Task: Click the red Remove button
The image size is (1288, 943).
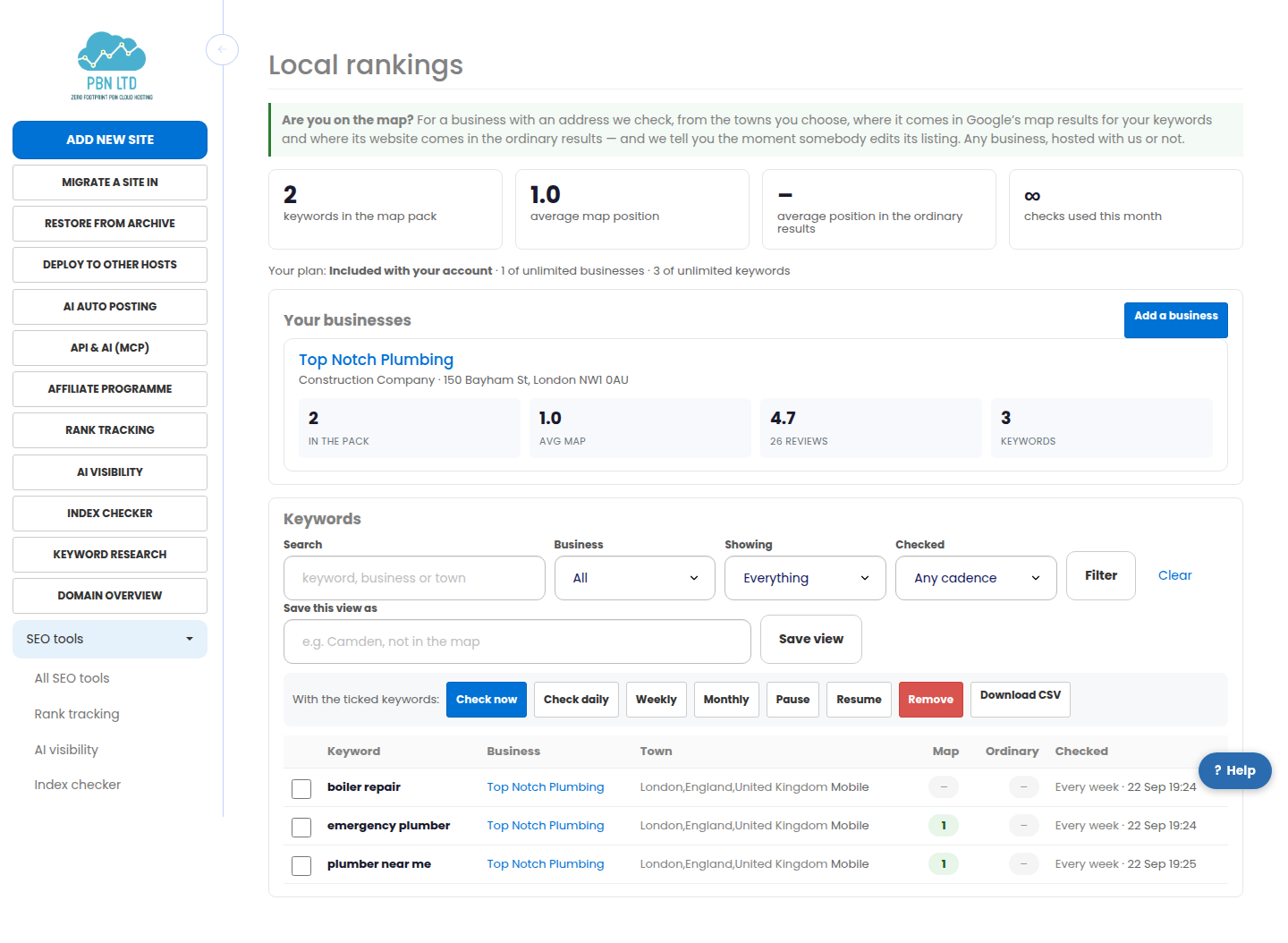Action: 931,700
